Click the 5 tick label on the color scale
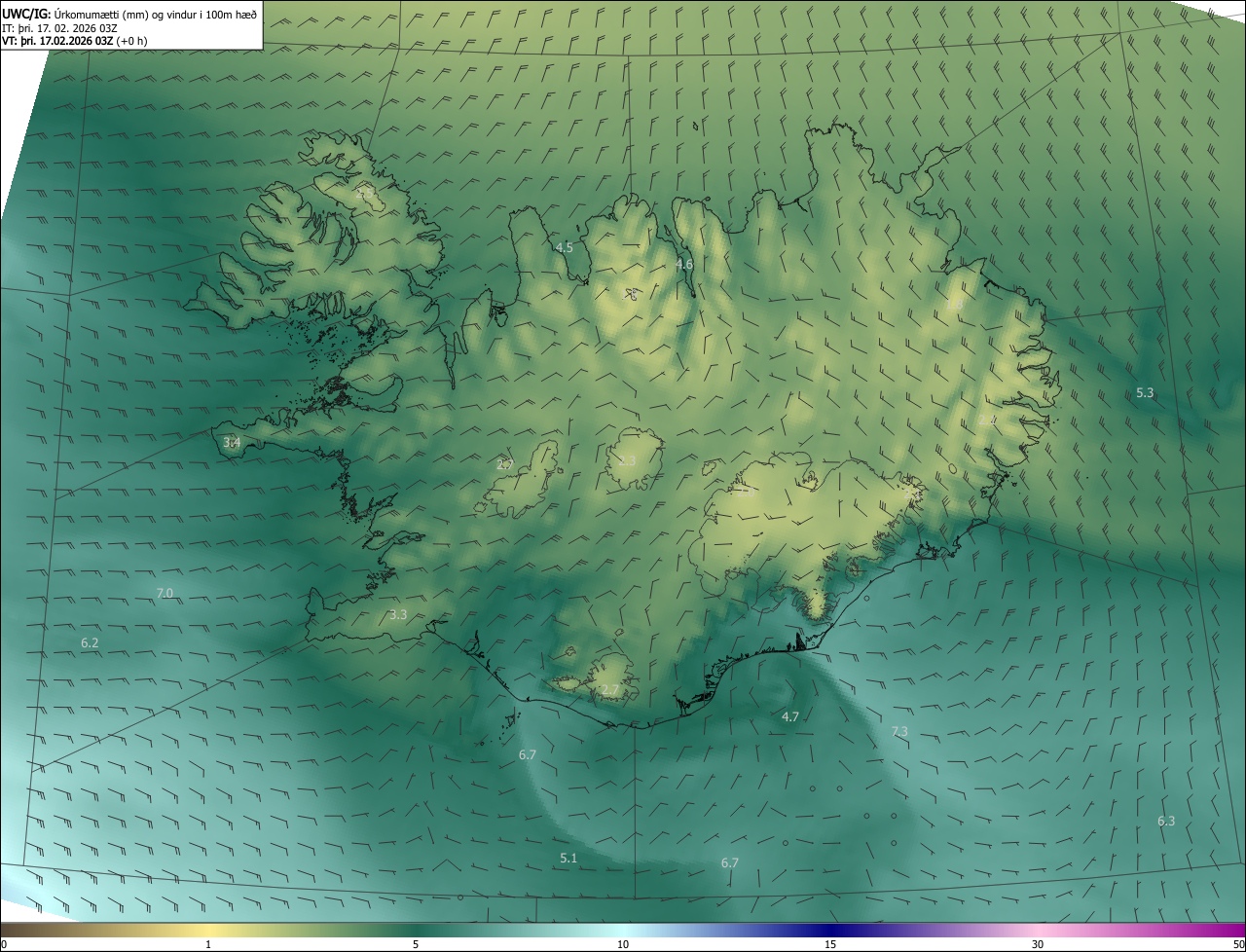Viewport: 1246px width, 952px height. 416,944
